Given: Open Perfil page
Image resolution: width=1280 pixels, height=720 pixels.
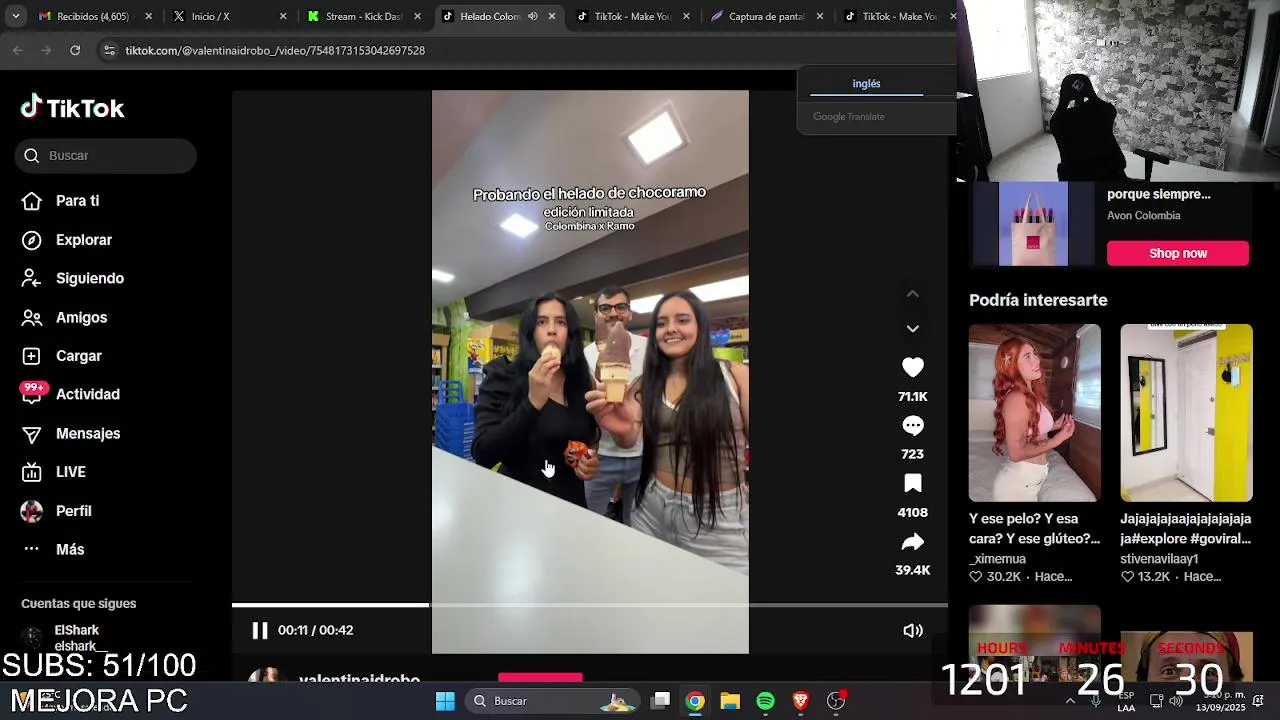Looking at the screenshot, I should [57, 511].
